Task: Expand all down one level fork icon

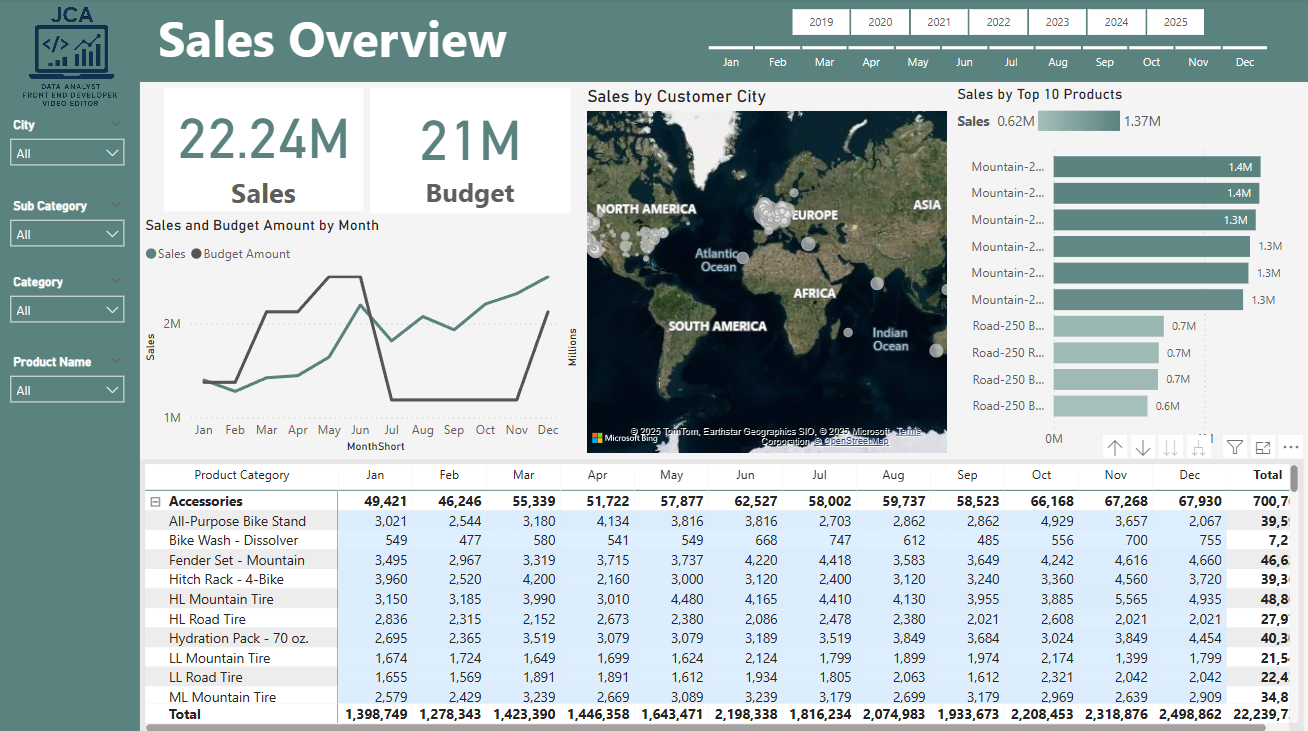Action: [x=1200, y=448]
